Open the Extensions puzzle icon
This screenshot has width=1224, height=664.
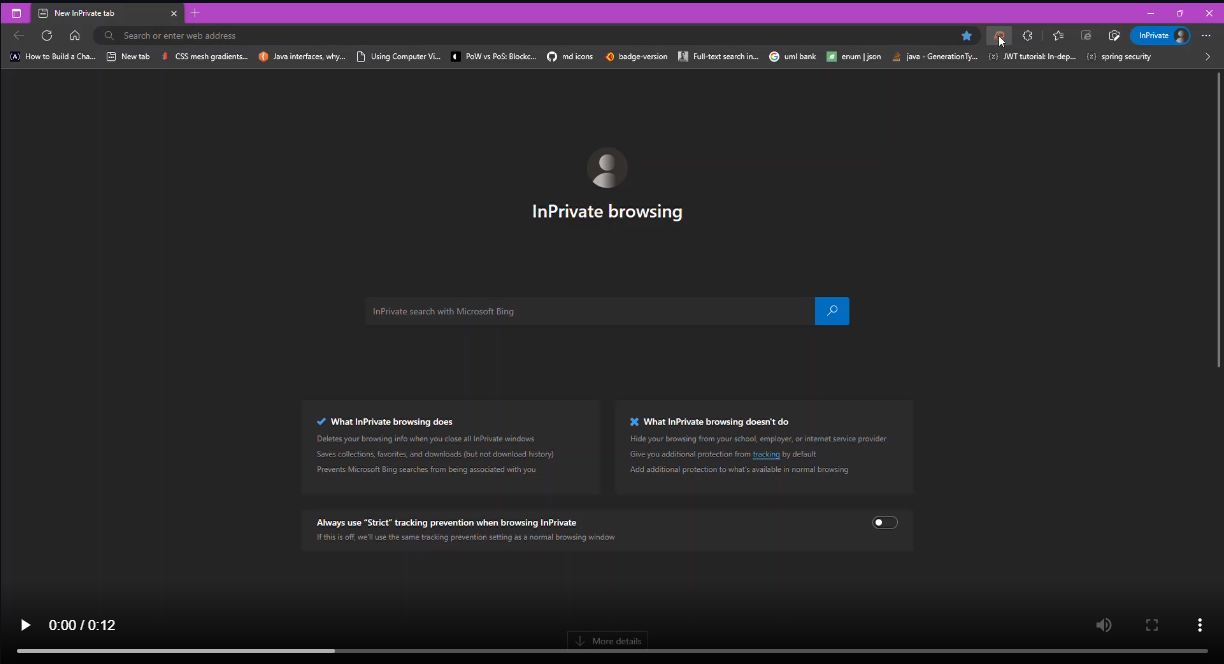(x=1027, y=35)
